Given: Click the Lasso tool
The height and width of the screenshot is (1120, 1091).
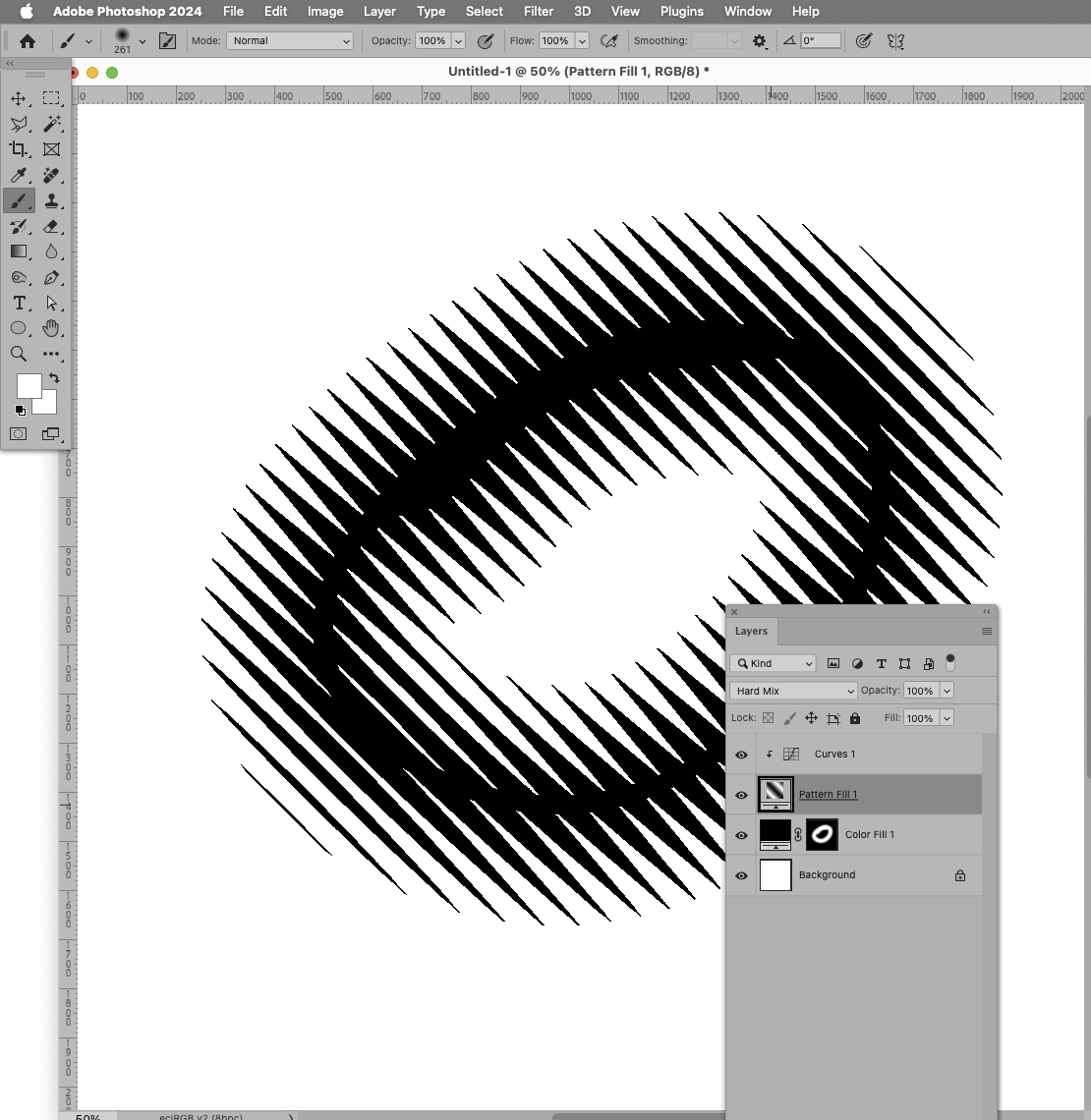Looking at the screenshot, I should [18, 124].
